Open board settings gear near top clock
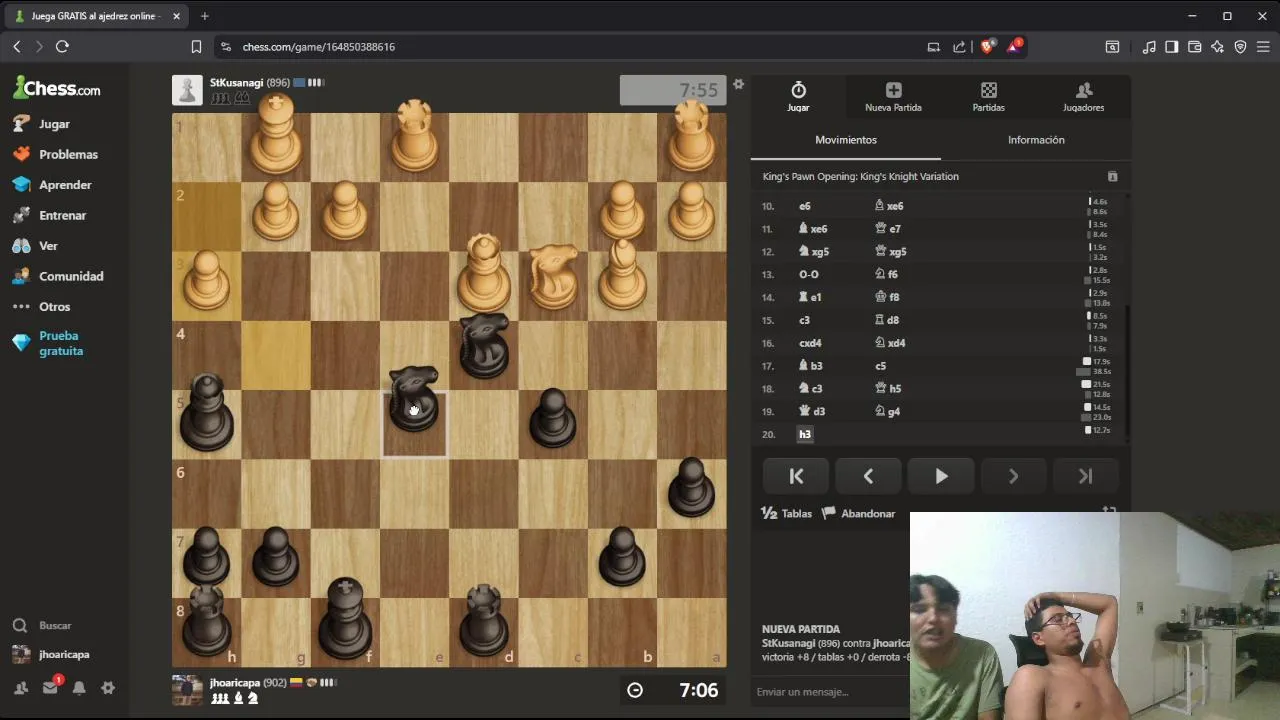This screenshot has height=720, width=1280. click(x=738, y=84)
